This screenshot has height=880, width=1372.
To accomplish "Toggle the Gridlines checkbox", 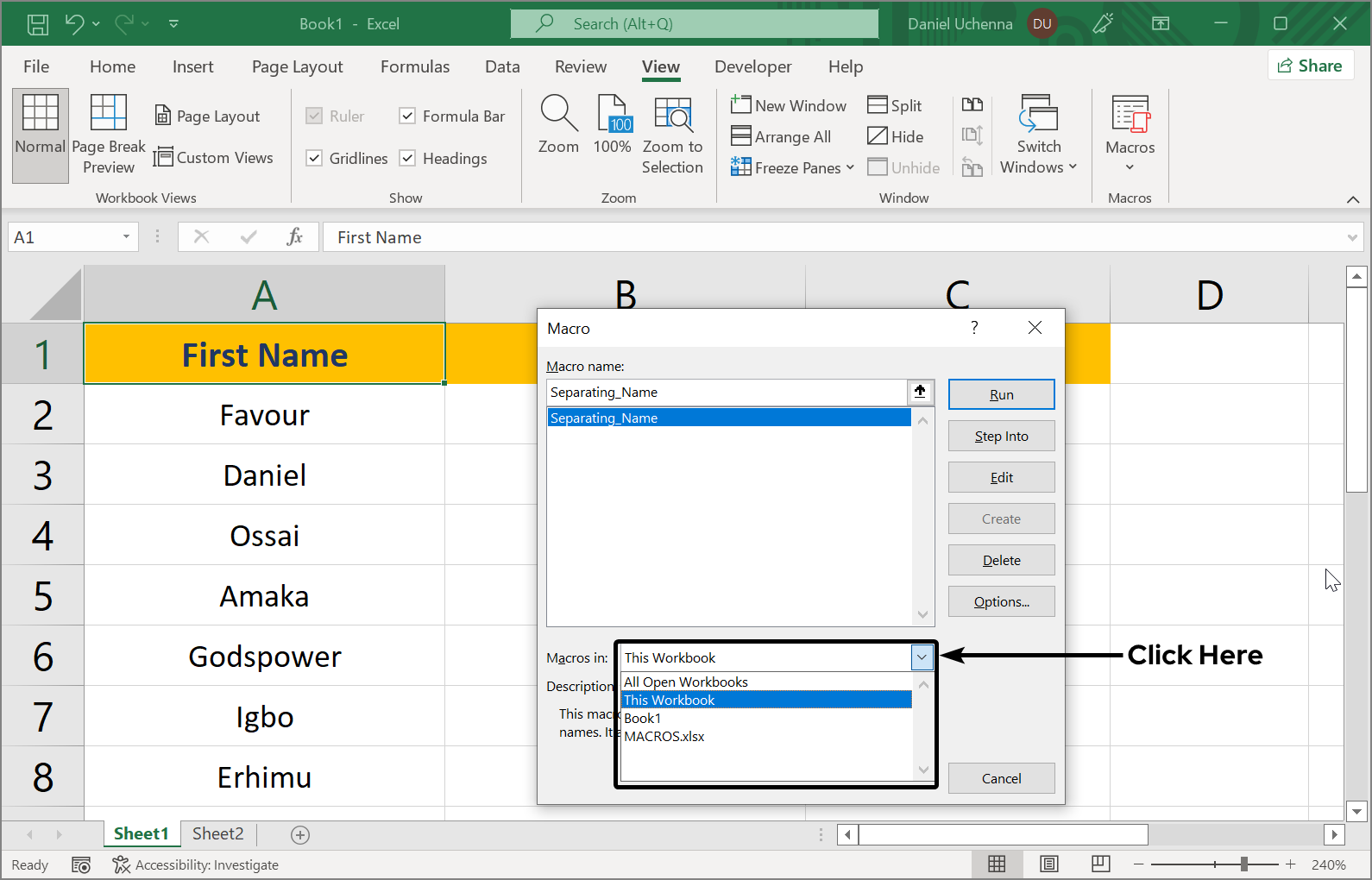I will point(315,158).
